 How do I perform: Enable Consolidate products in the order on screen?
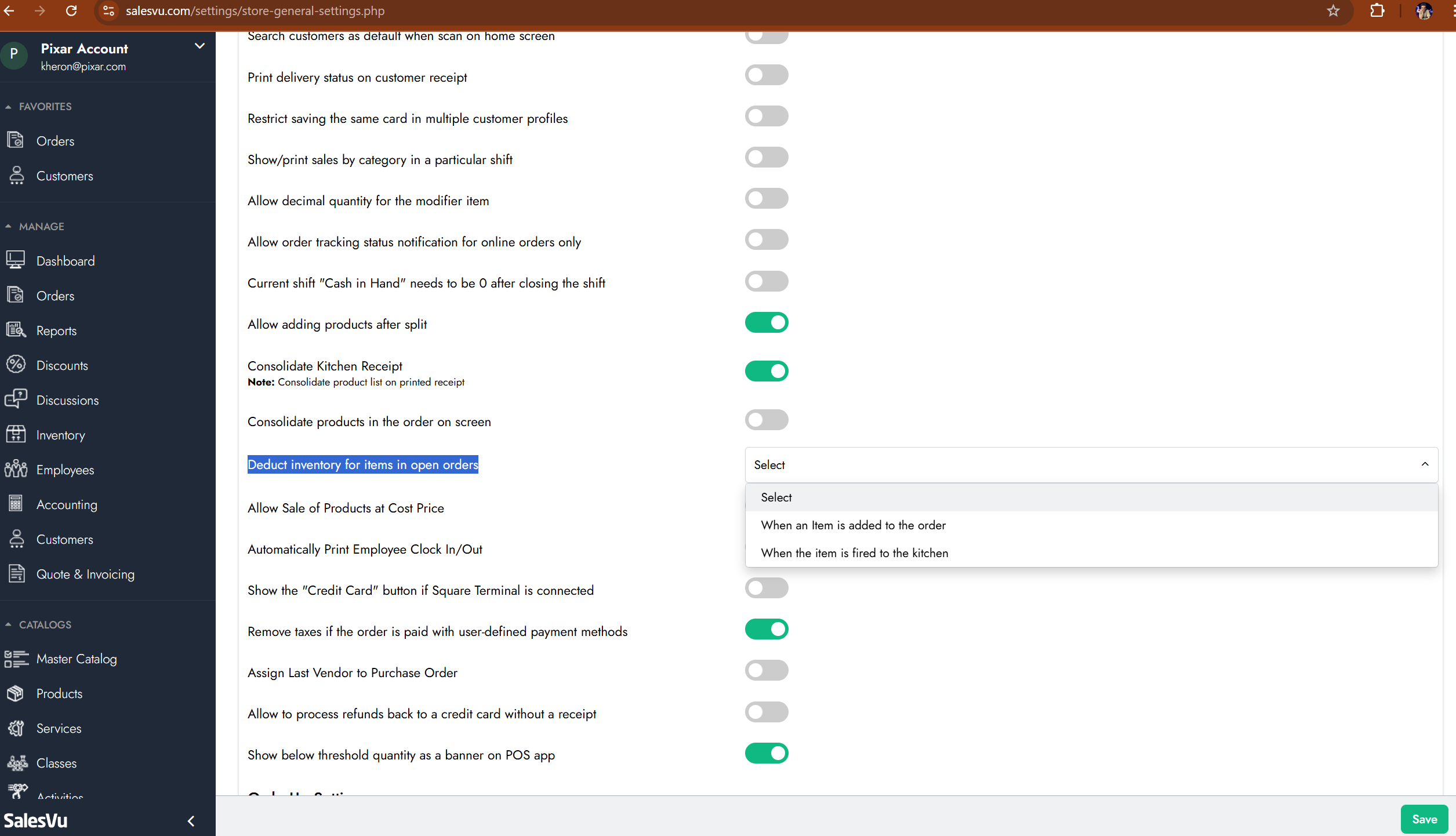pos(766,420)
